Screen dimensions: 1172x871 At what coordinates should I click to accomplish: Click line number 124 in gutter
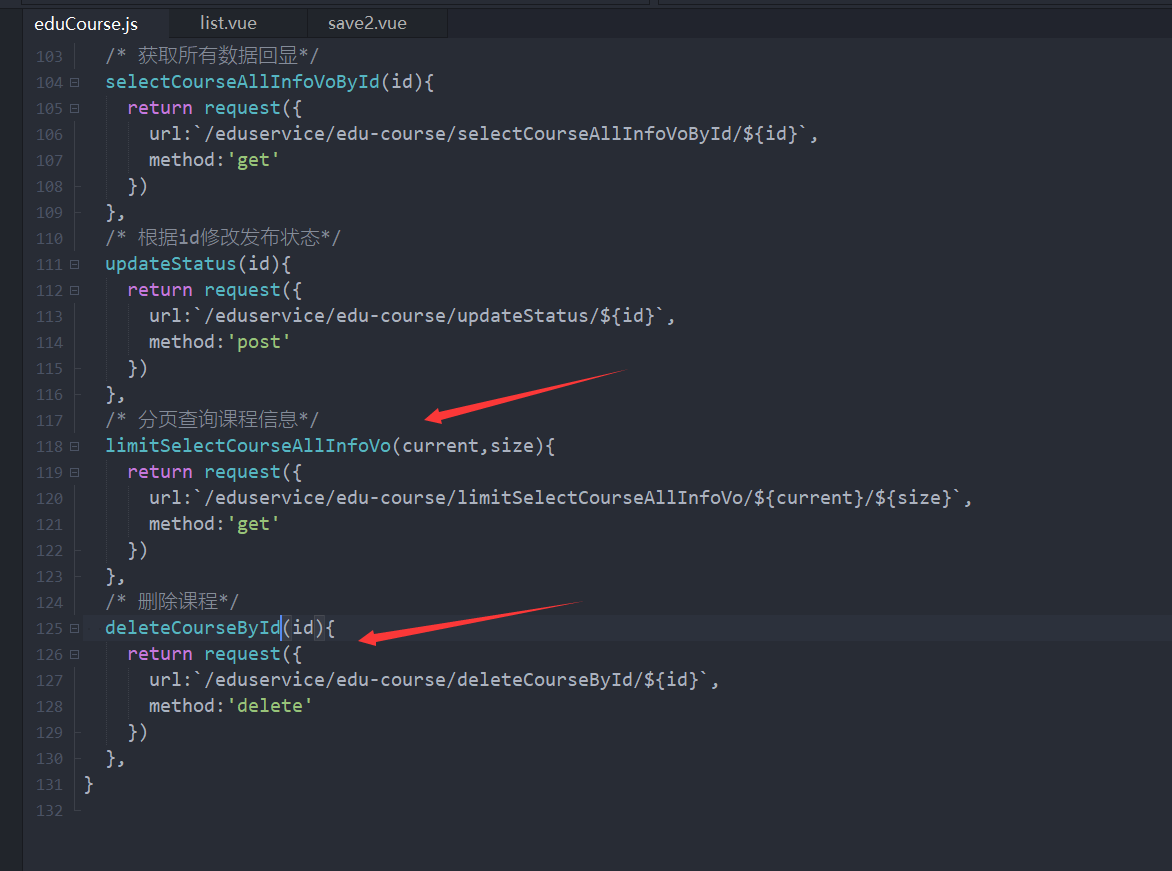(49, 602)
